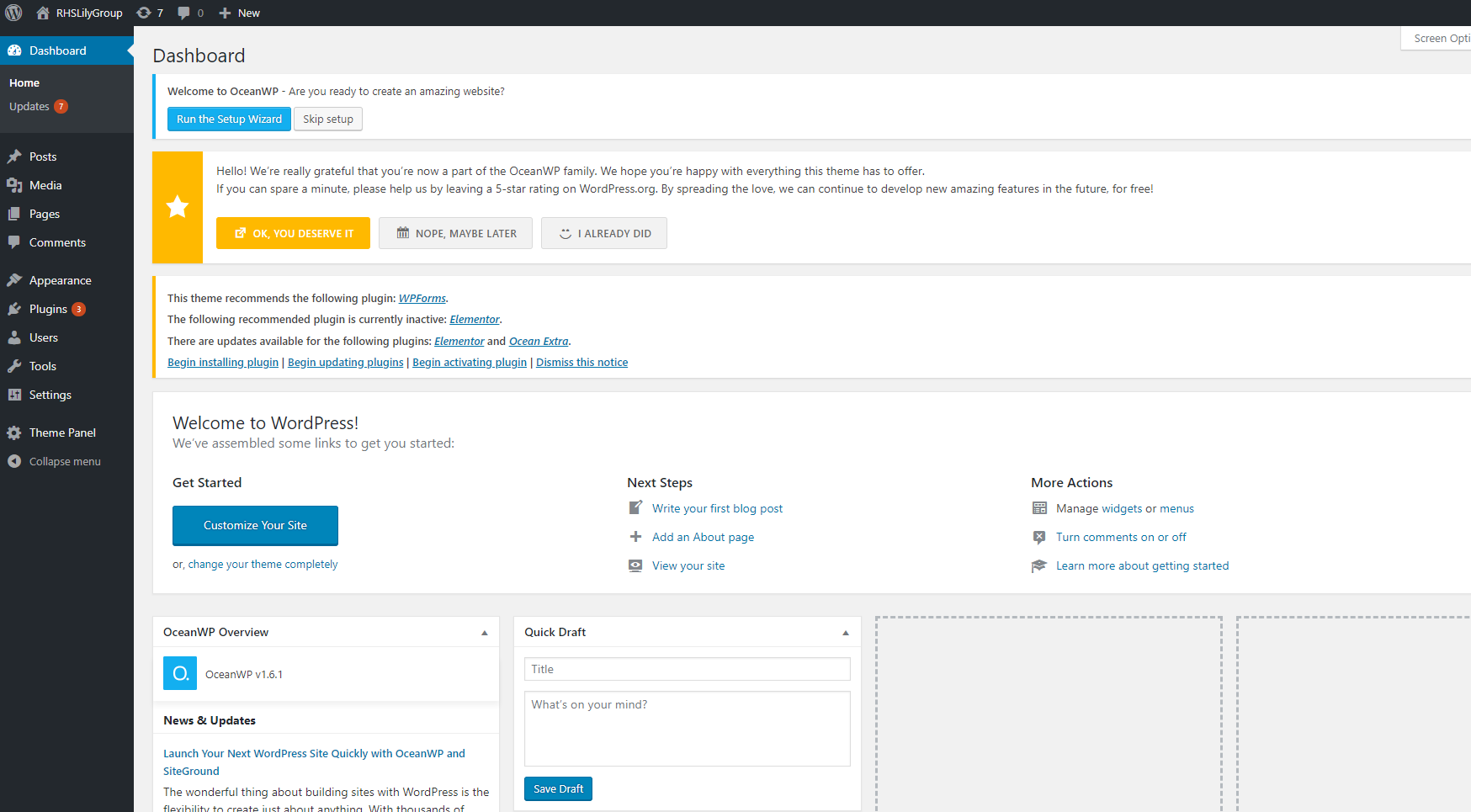The image size is (1471, 812).
Task: Click the Dashboard gauge icon
Action: point(14,50)
